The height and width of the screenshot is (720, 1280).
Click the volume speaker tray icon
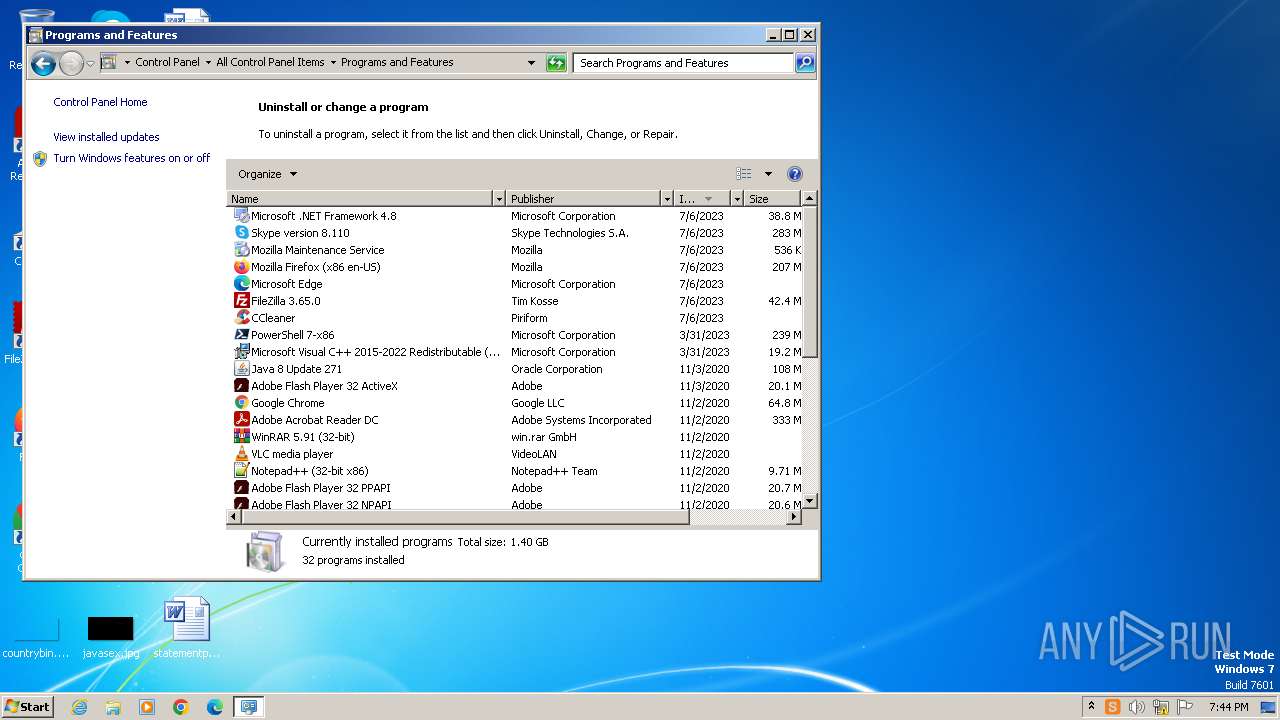[1136, 707]
